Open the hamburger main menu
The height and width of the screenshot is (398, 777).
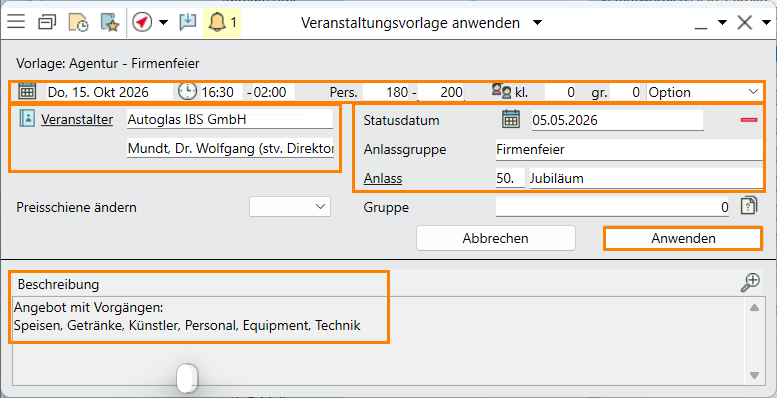(16, 22)
